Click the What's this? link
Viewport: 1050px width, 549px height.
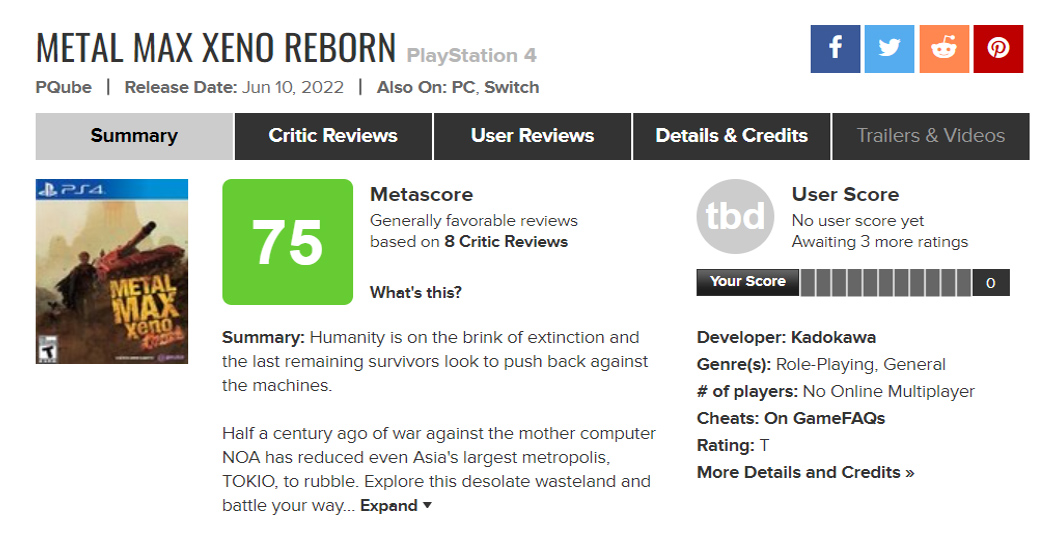pyautogui.click(x=416, y=293)
